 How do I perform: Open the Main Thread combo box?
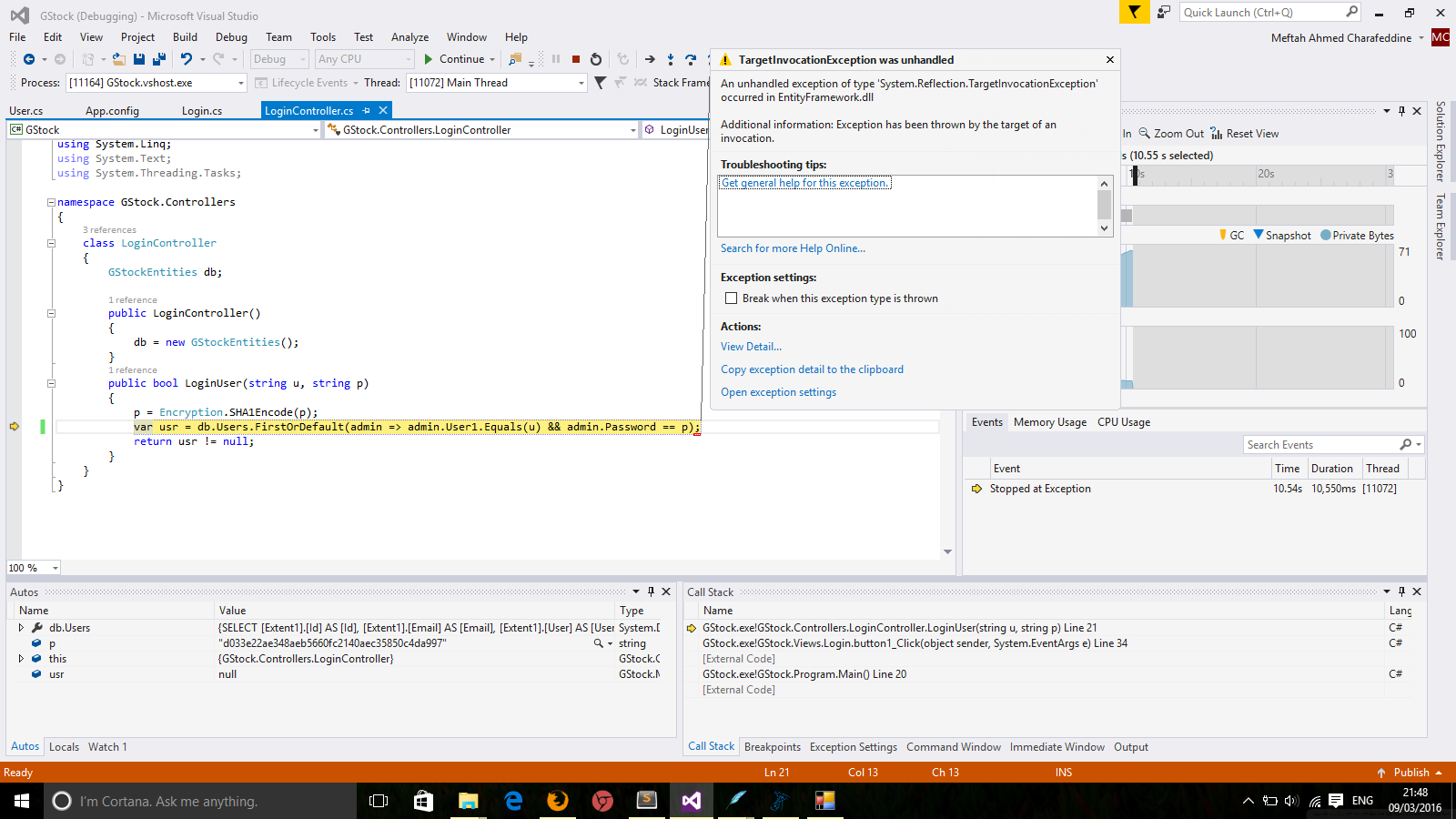click(497, 83)
